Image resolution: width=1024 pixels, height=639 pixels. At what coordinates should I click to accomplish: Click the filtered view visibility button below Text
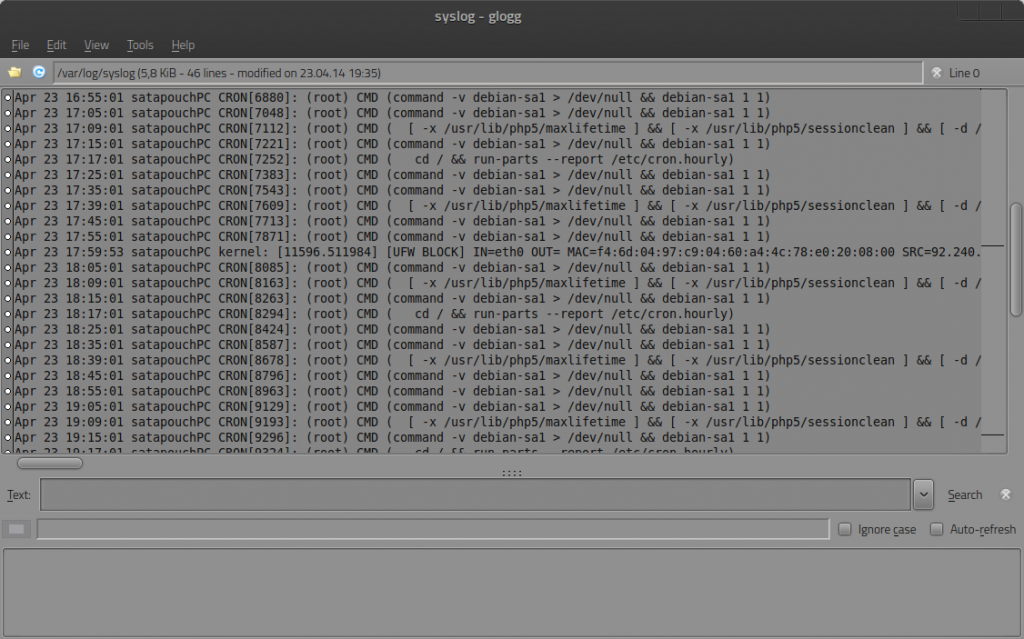click(16, 529)
